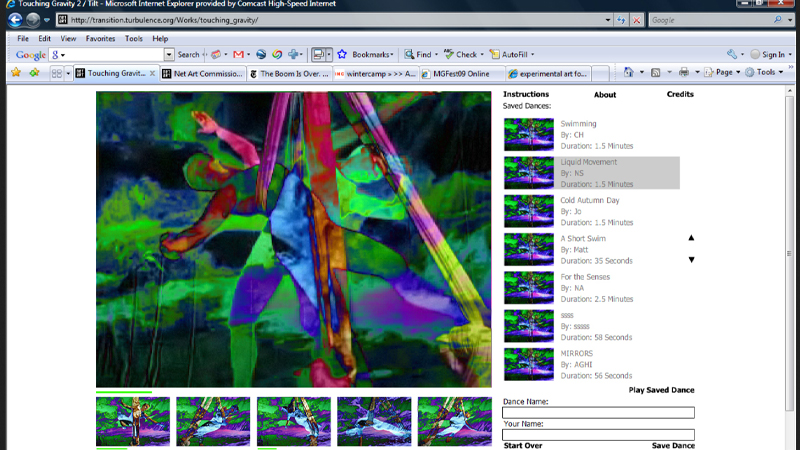The height and width of the screenshot is (450, 800).
Task: Open the View menu
Action: pos(68,38)
